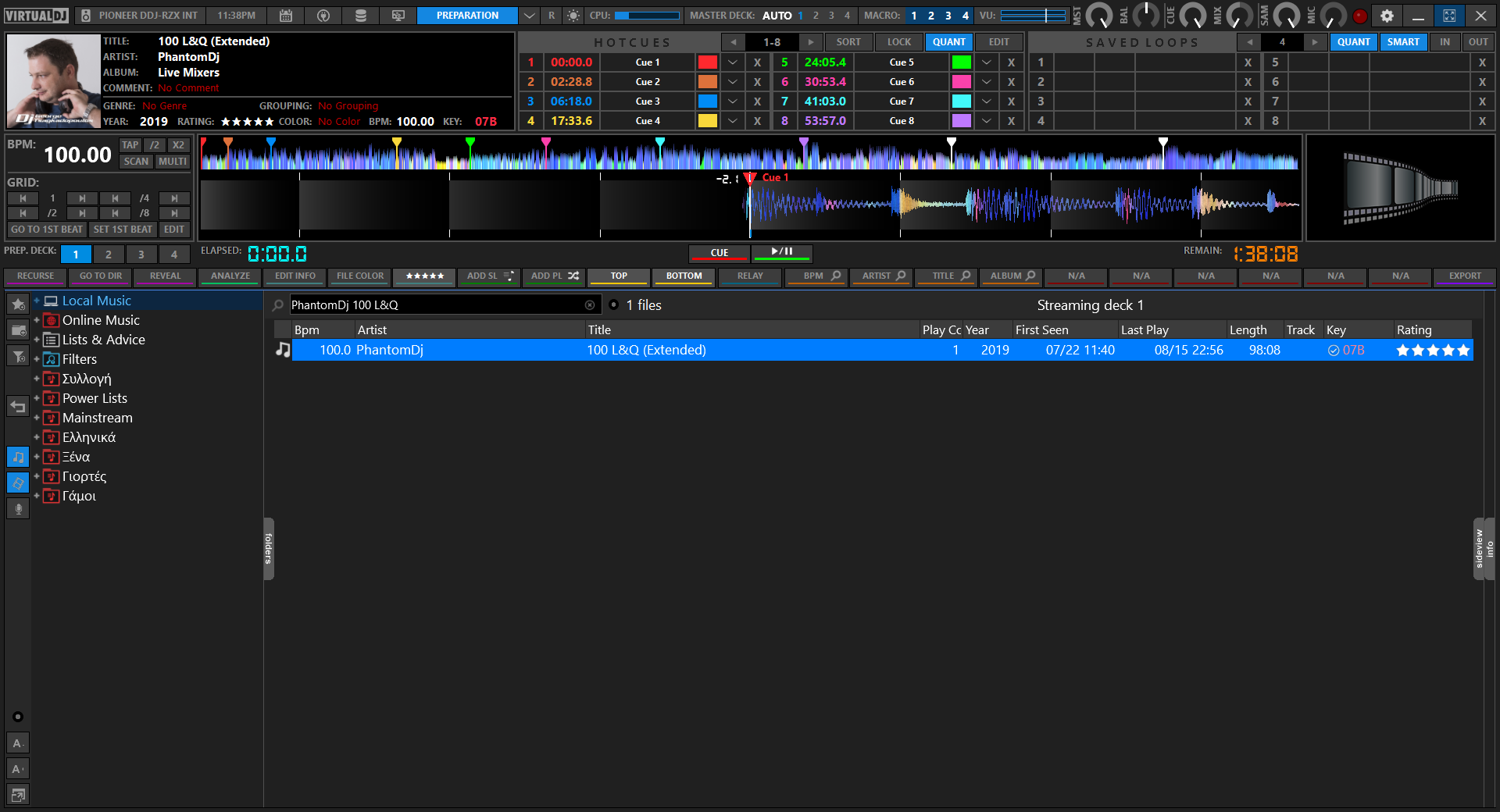Toggle hotcues EDIT mode

998,42
